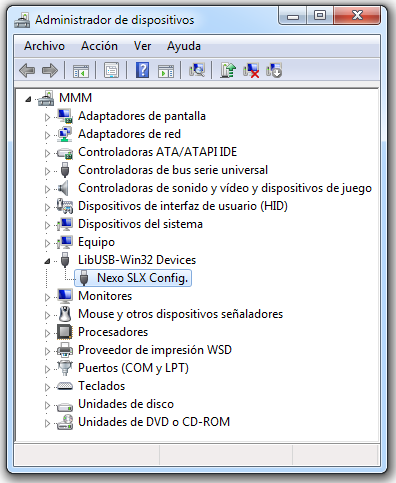This screenshot has height=483, width=396.
Task: Expand the Procesadores node
Action: point(47,333)
